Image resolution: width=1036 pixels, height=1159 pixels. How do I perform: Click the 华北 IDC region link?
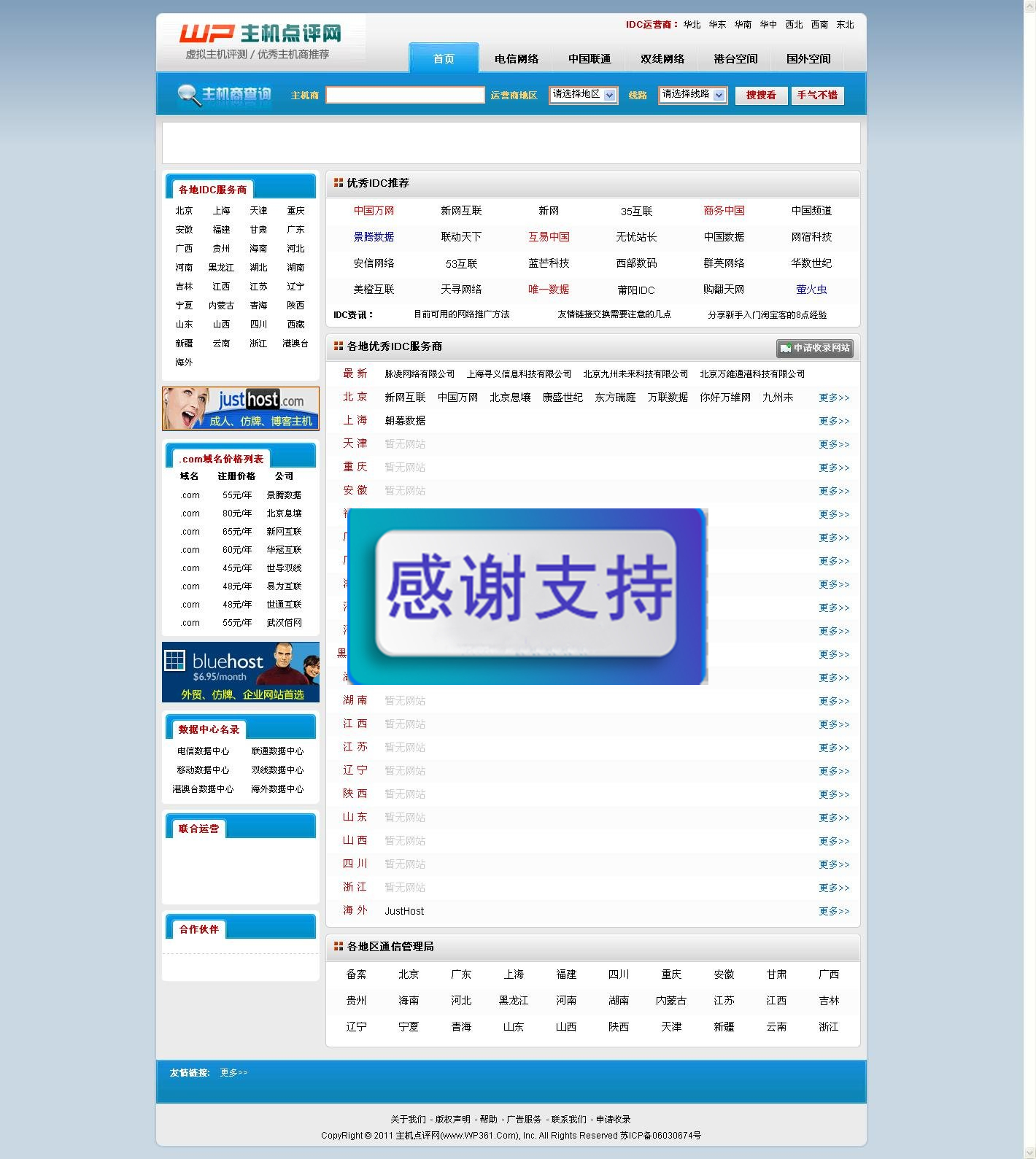[692, 25]
